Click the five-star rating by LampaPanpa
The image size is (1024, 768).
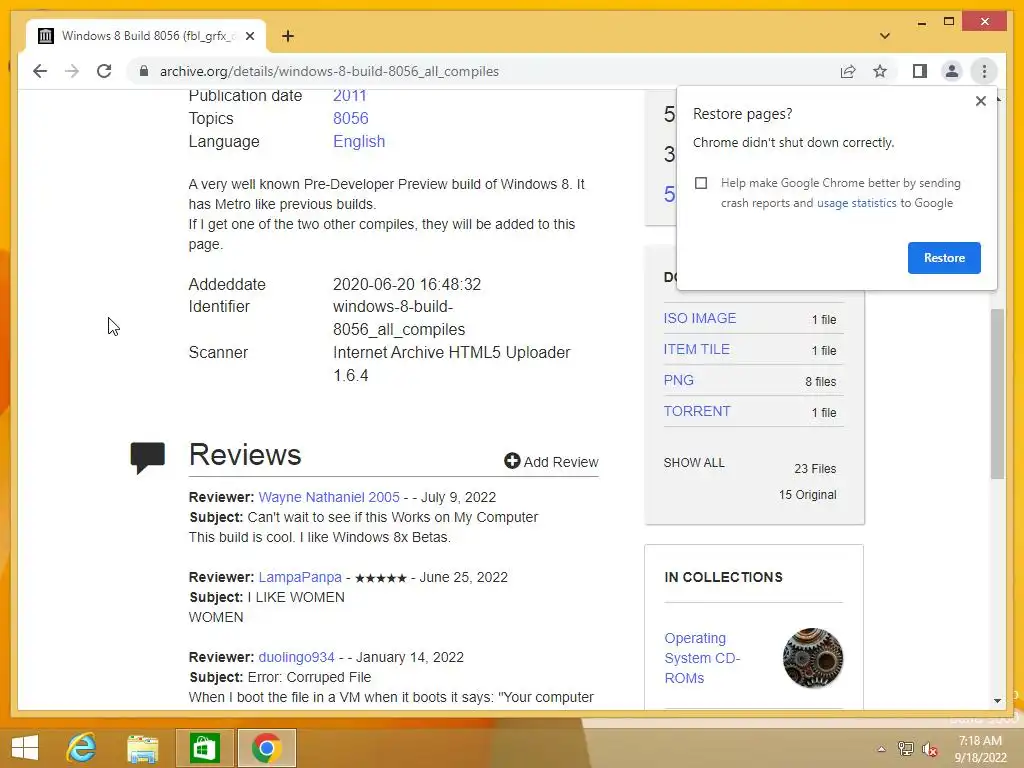tap(381, 578)
